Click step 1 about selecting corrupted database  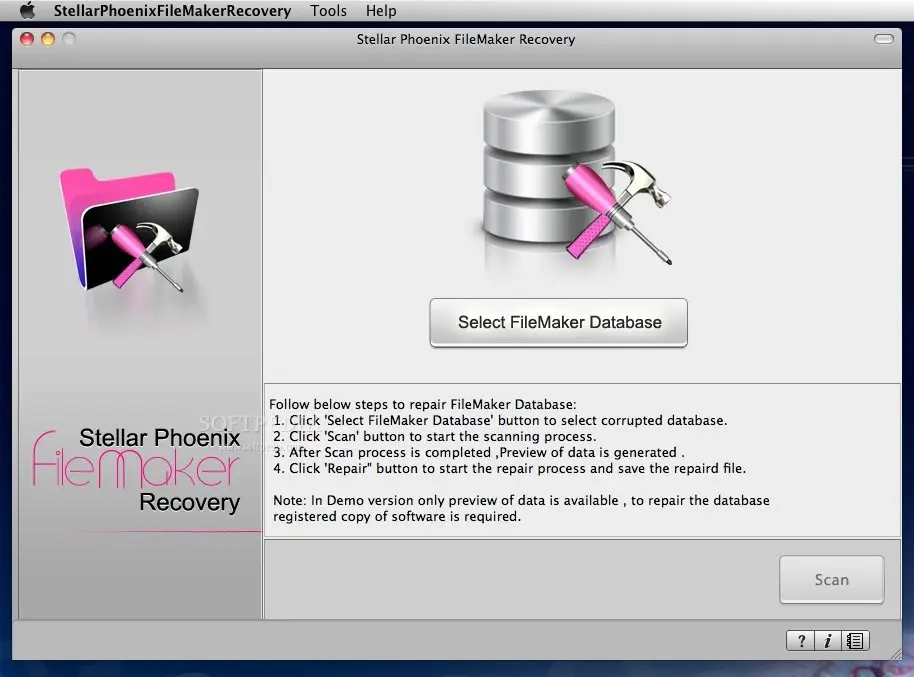500,420
